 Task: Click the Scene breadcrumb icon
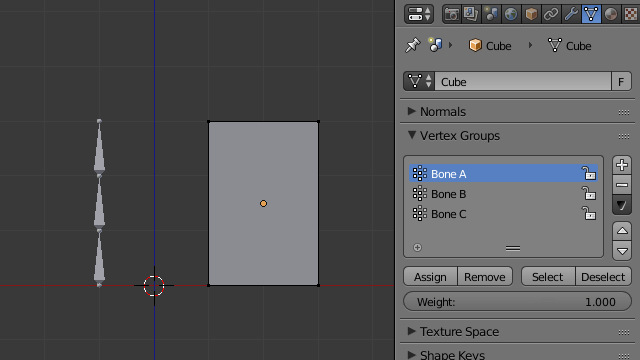(x=435, y=45)
